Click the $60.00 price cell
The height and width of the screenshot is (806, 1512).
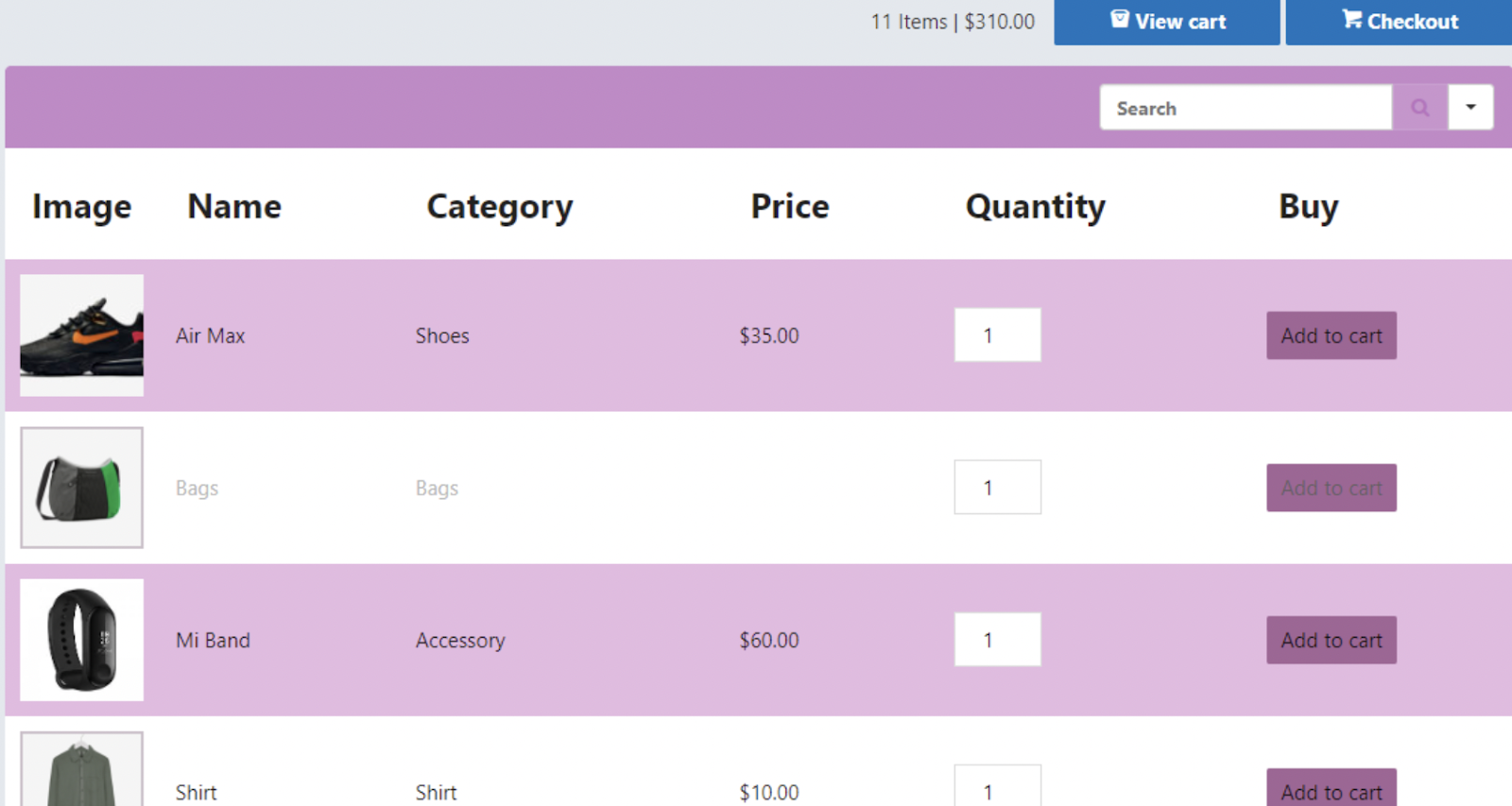[x=768, y=640]
